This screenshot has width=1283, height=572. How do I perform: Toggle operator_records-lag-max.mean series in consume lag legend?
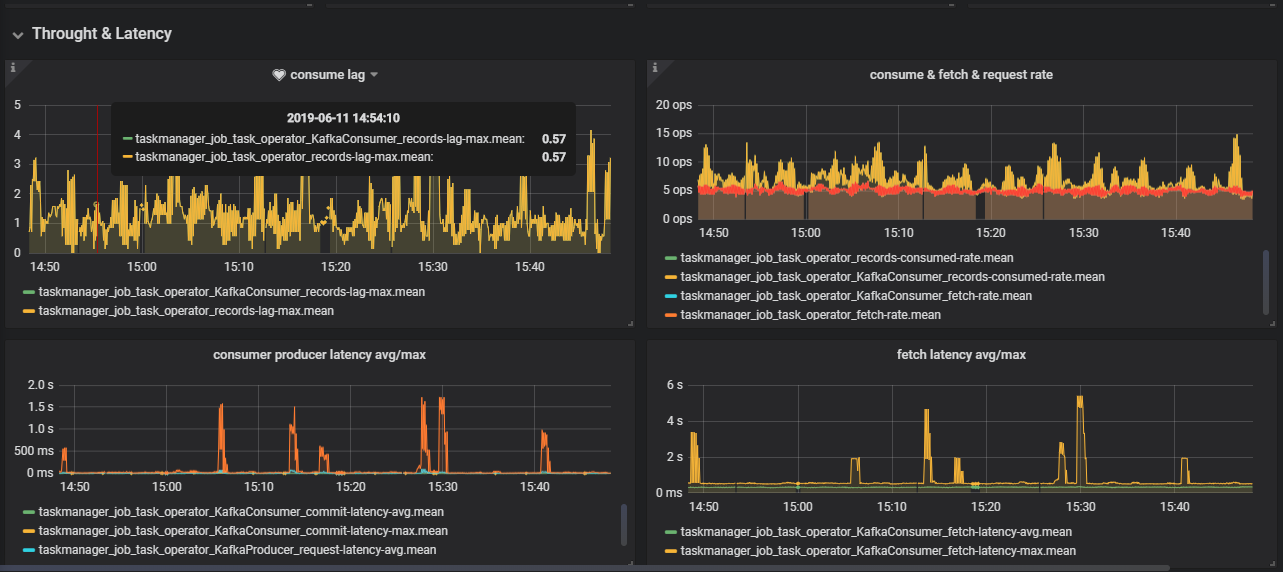pyautogui.click(x=186, y=311)
